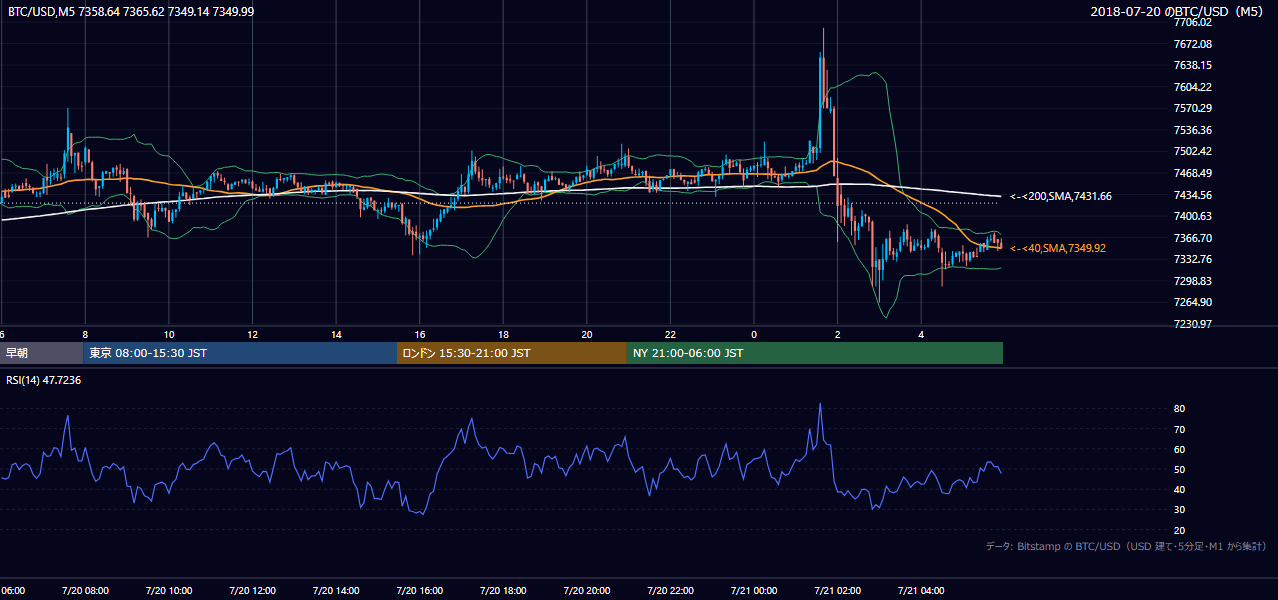Click RSI axis level 70
The image size is (1278, 600).
tap(1179, 430)
